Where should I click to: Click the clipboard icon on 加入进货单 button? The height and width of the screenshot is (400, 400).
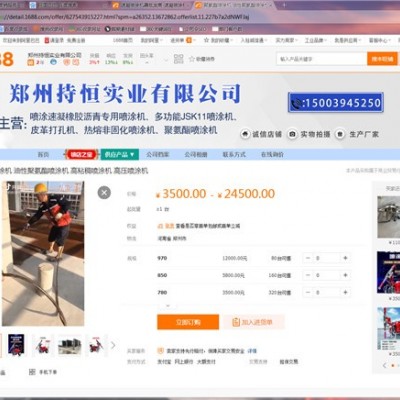pos(236,322)
